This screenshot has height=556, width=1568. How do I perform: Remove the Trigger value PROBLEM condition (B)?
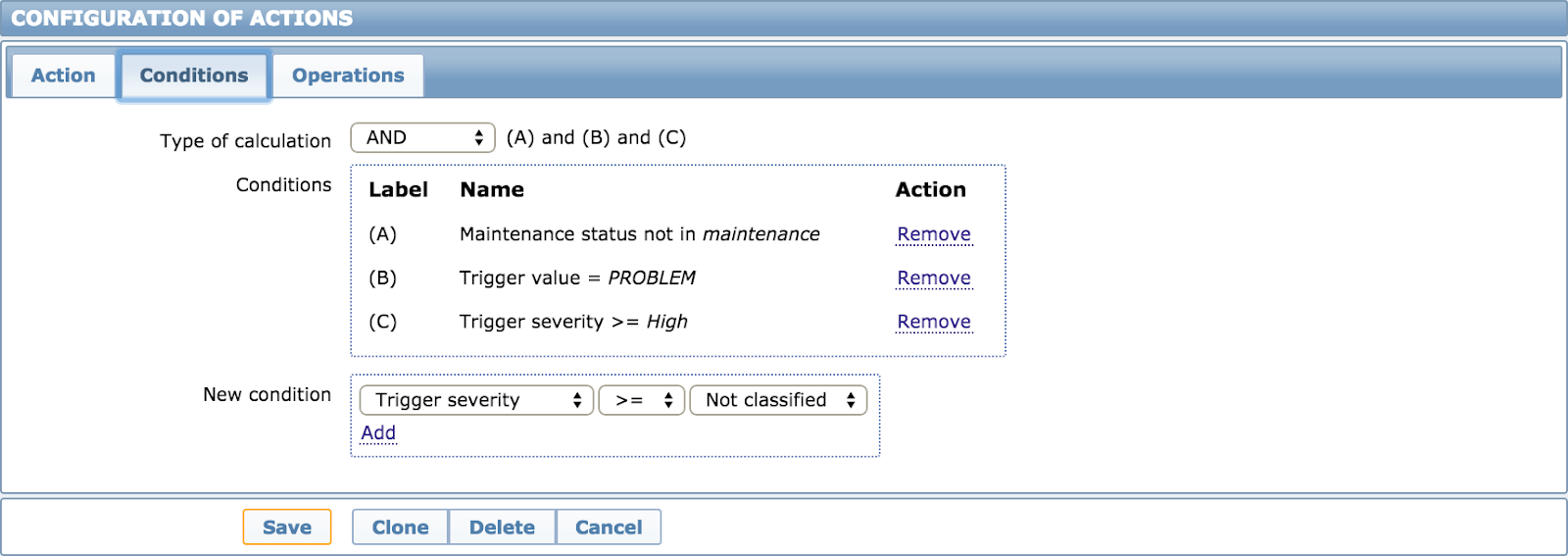934,278
